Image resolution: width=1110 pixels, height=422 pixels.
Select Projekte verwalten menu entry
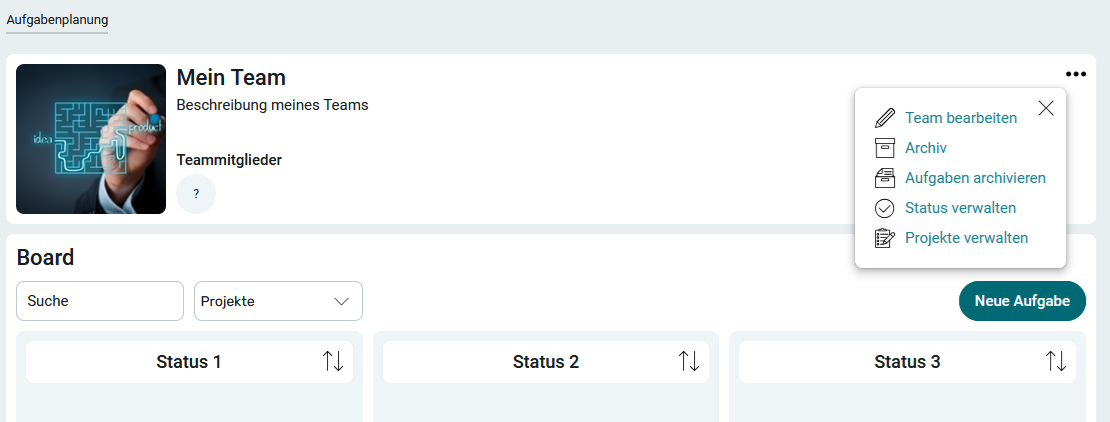[x=966, y=238]
